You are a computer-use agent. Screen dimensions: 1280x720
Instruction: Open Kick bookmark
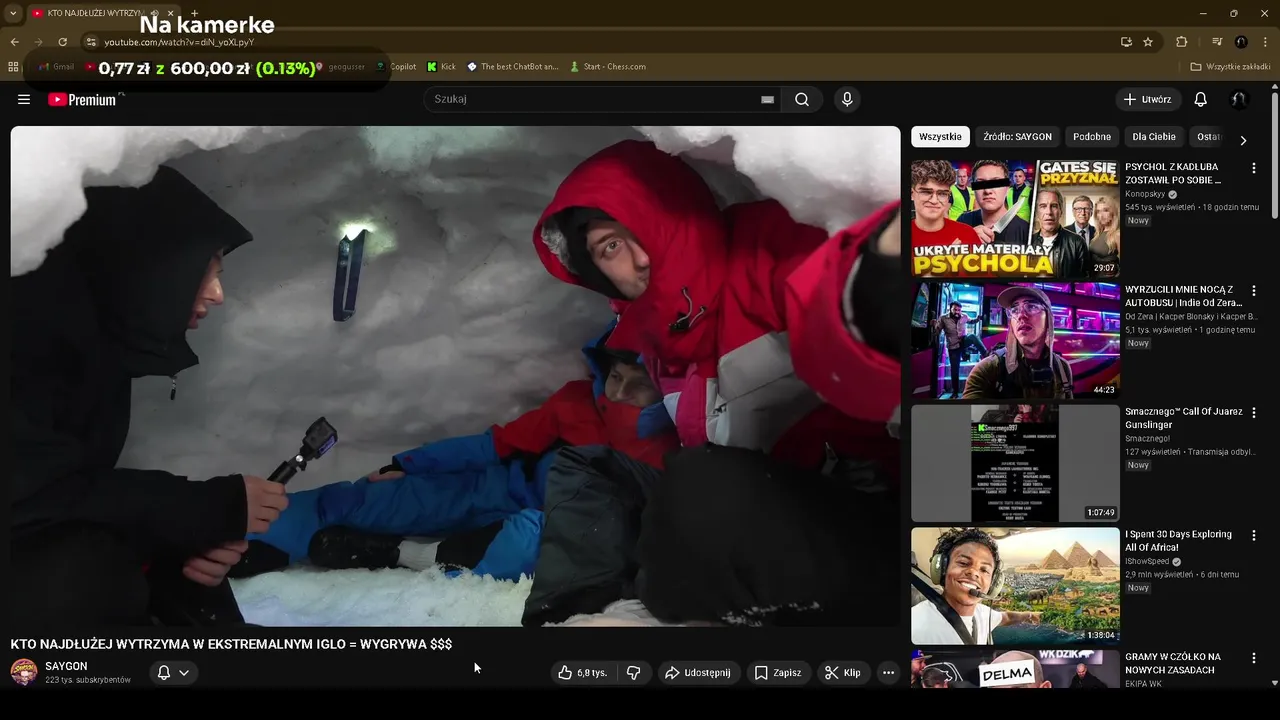[441, 67]
